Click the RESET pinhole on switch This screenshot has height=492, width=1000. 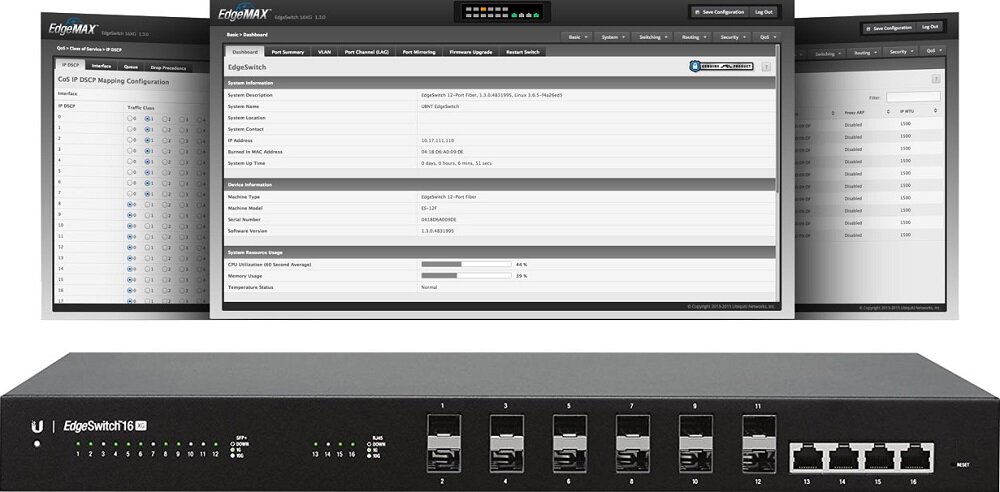coord(952,465)
